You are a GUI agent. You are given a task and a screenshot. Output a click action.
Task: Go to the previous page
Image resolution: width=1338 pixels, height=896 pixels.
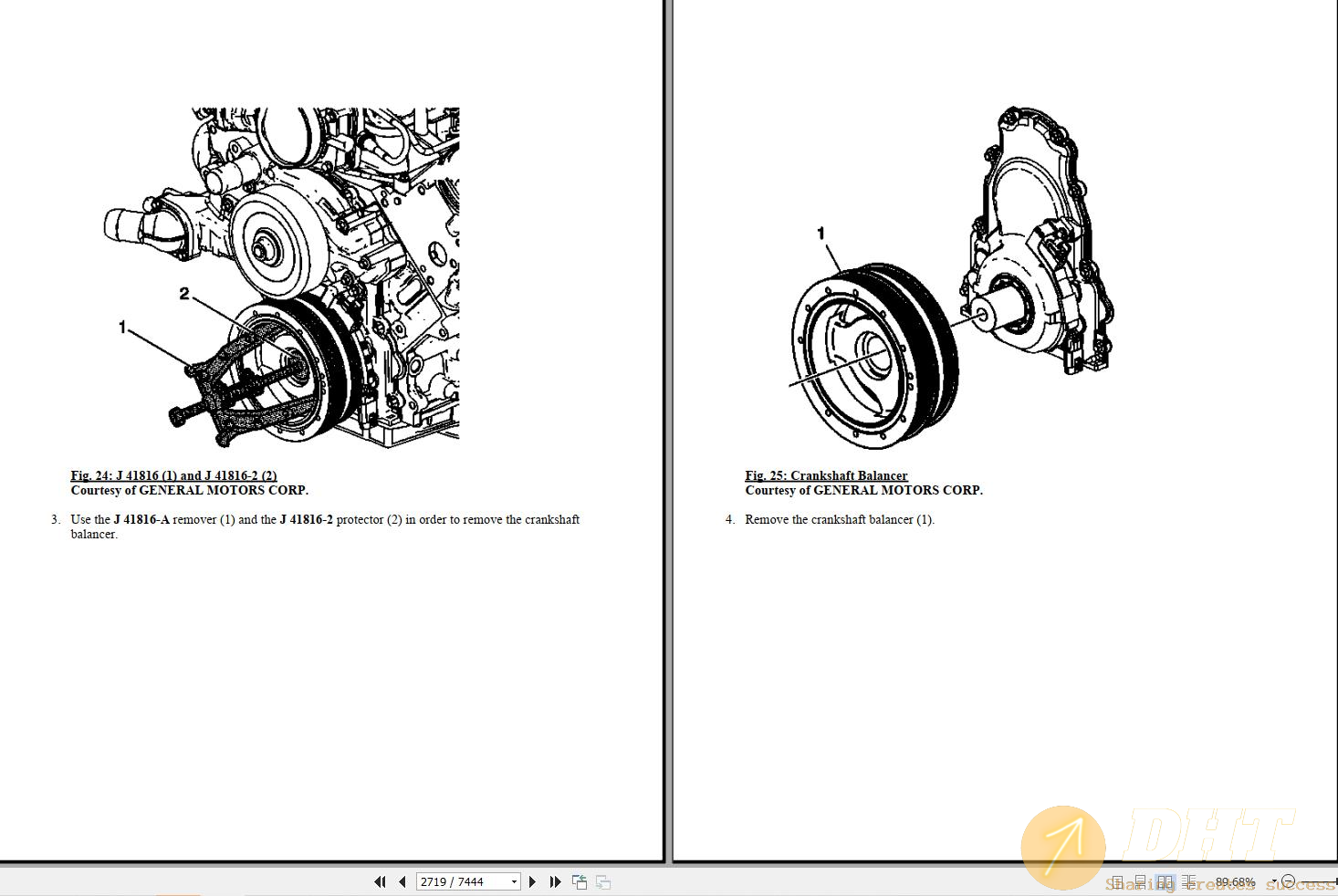tap(402, 881)
